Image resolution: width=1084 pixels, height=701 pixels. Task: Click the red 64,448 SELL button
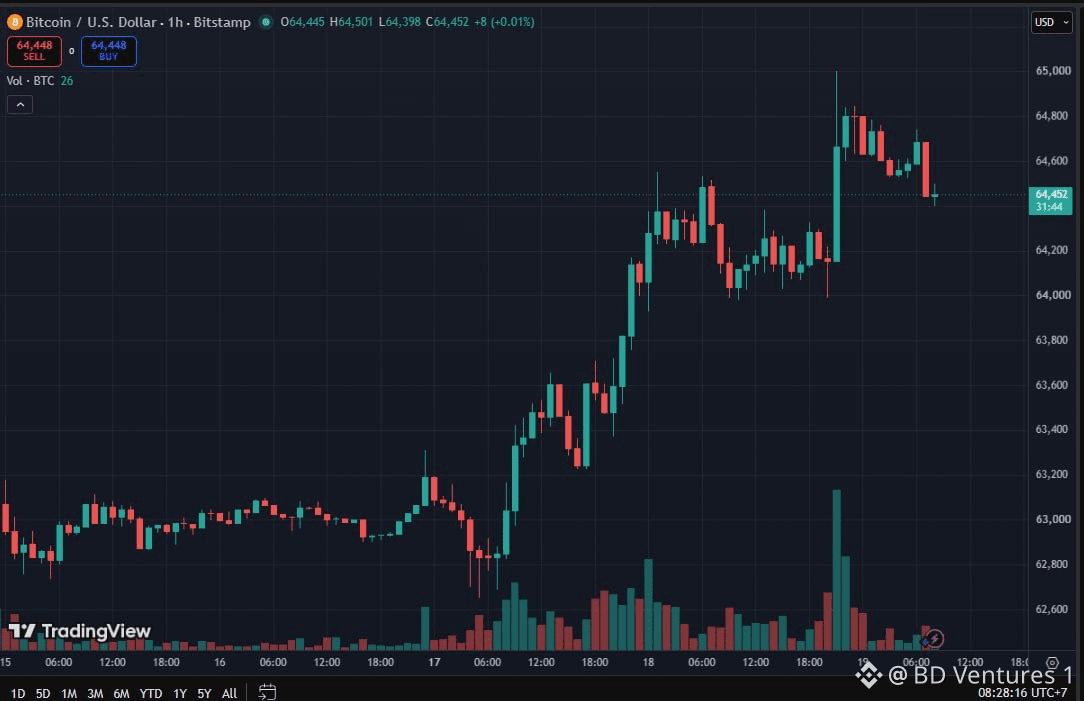pos(34,50)
